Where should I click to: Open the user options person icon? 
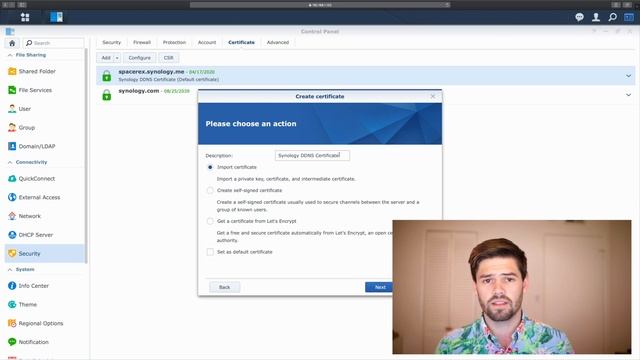point(596,17)
